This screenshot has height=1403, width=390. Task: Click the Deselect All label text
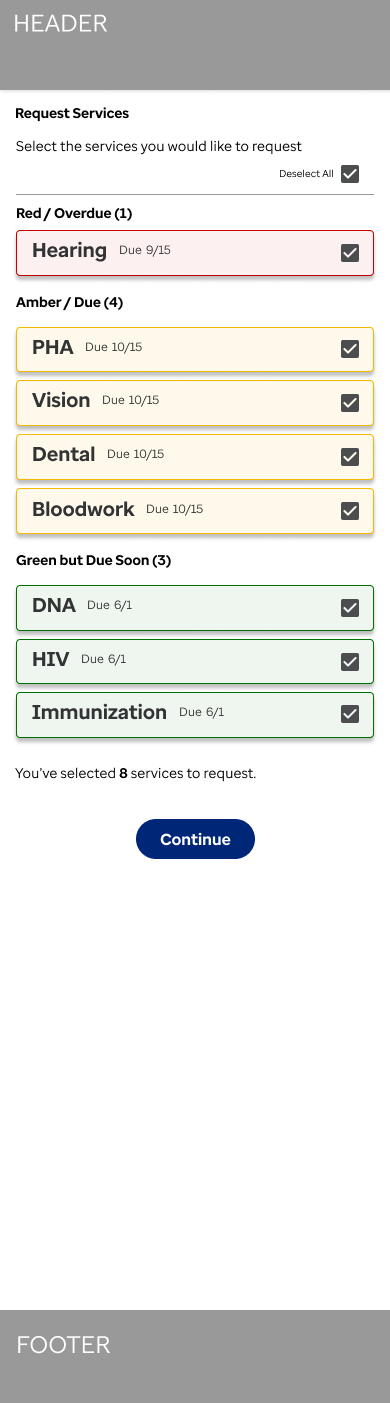[306, 174]
